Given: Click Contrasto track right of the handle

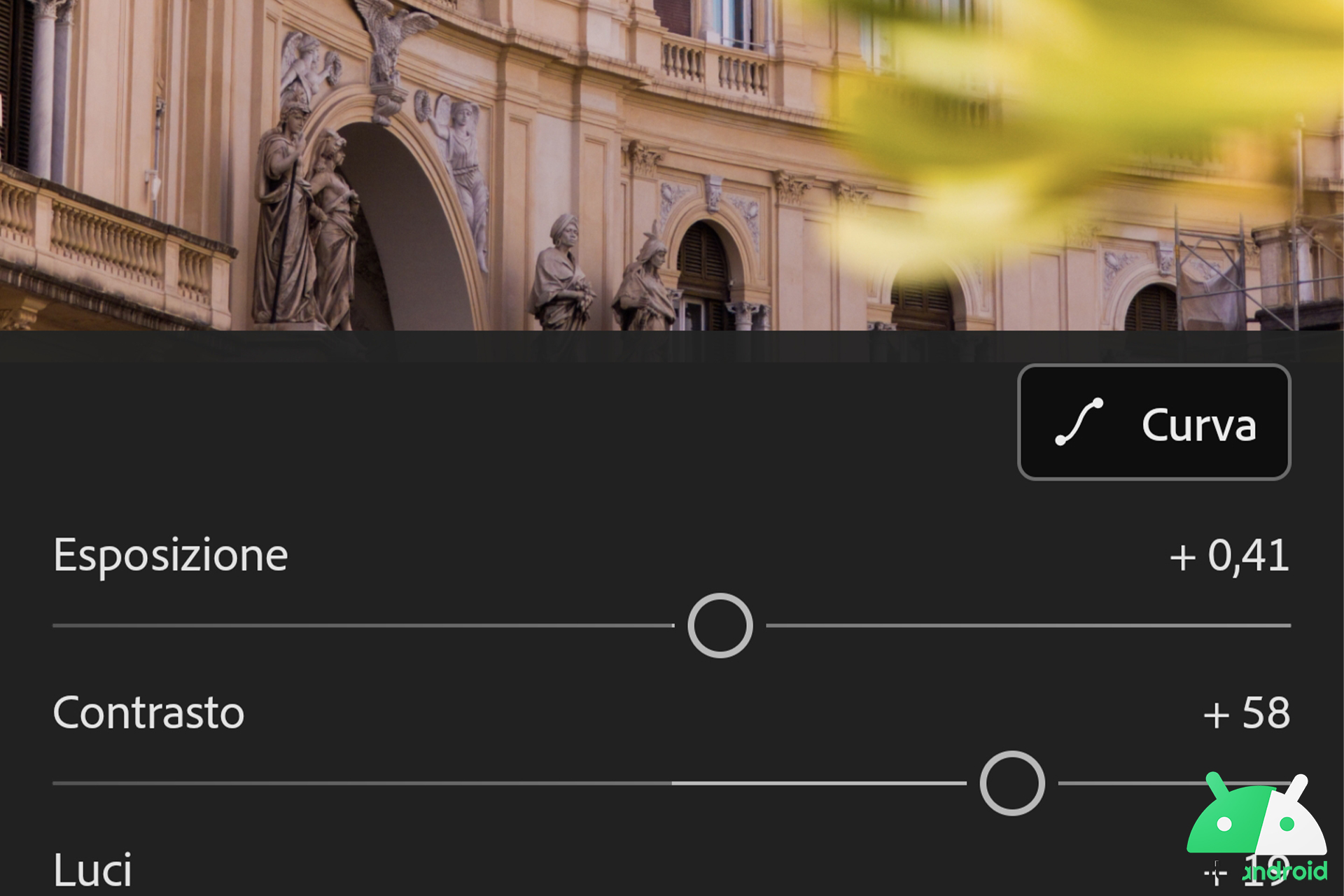Looking at the screenshot, I should [x=1127, y=783].
